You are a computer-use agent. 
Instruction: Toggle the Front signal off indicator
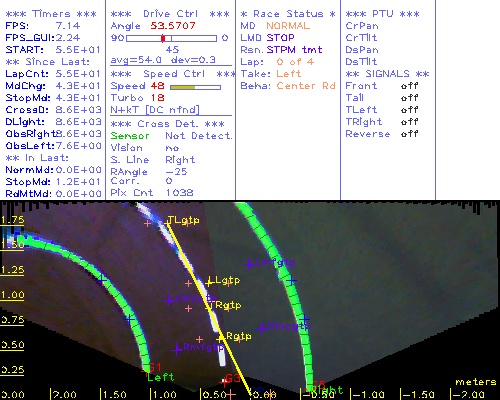[409, 86]
